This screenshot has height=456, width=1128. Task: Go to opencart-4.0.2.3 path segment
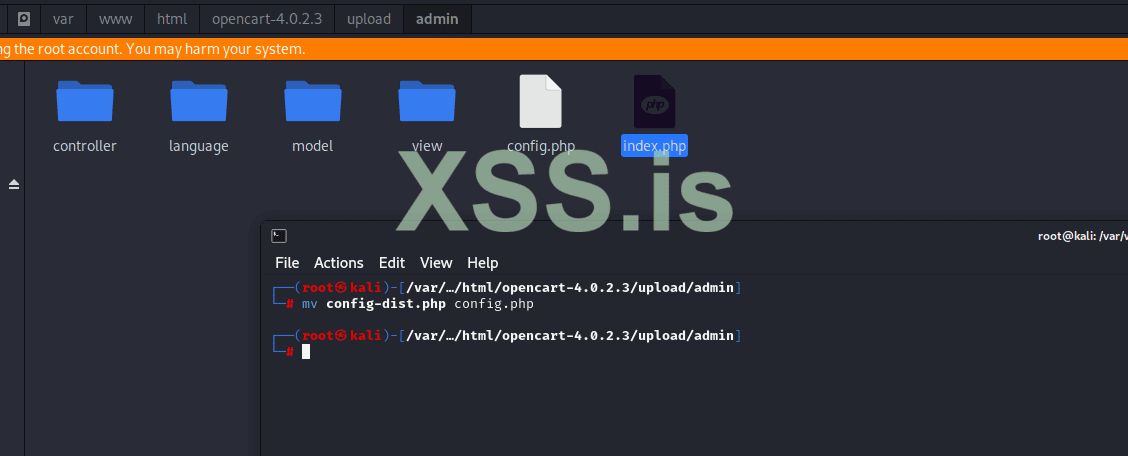pyautogui.click(x=266, y=19)
